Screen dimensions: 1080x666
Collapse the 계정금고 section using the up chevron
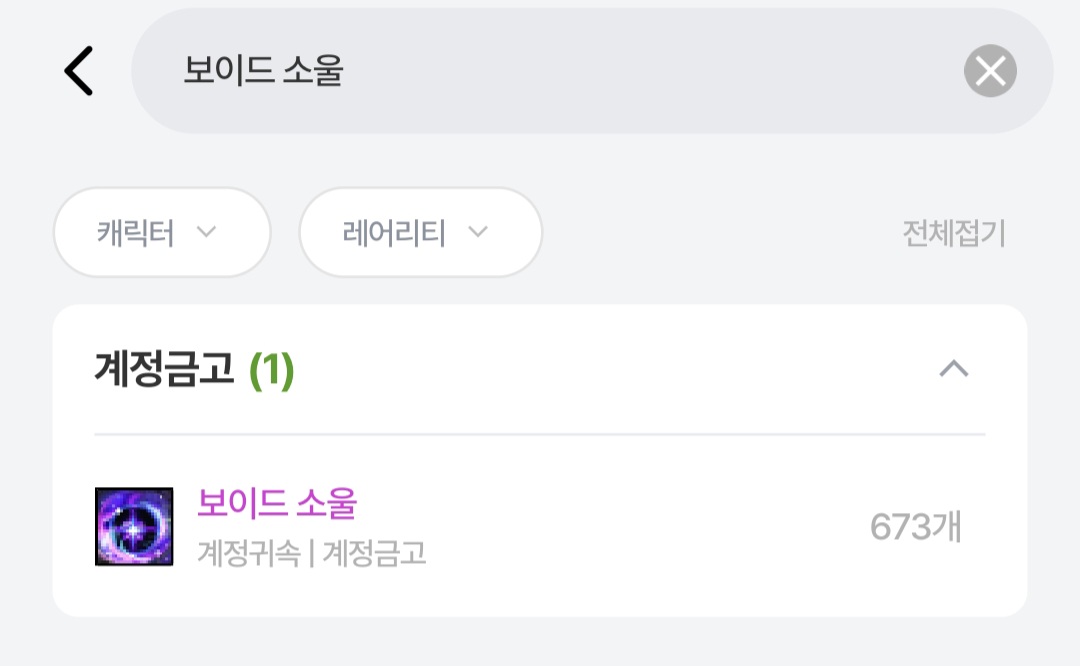954,369
